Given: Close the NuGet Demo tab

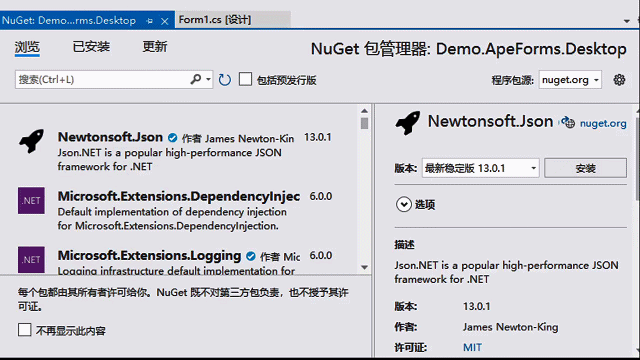Looking at the screenshot, I should tap(164, 21).
